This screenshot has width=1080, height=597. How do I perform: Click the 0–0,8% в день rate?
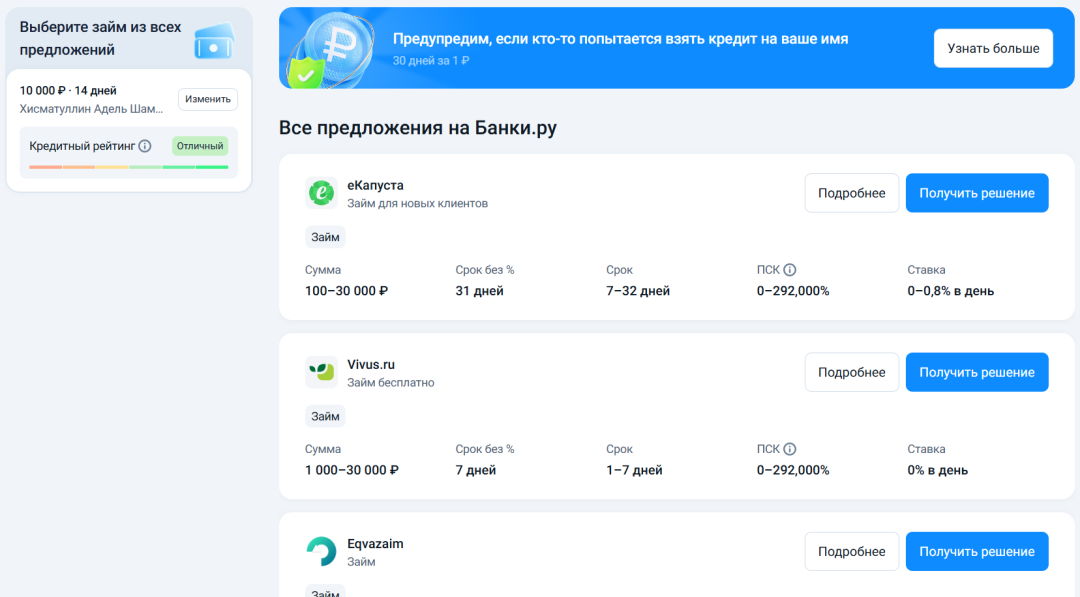pos(951,291)
